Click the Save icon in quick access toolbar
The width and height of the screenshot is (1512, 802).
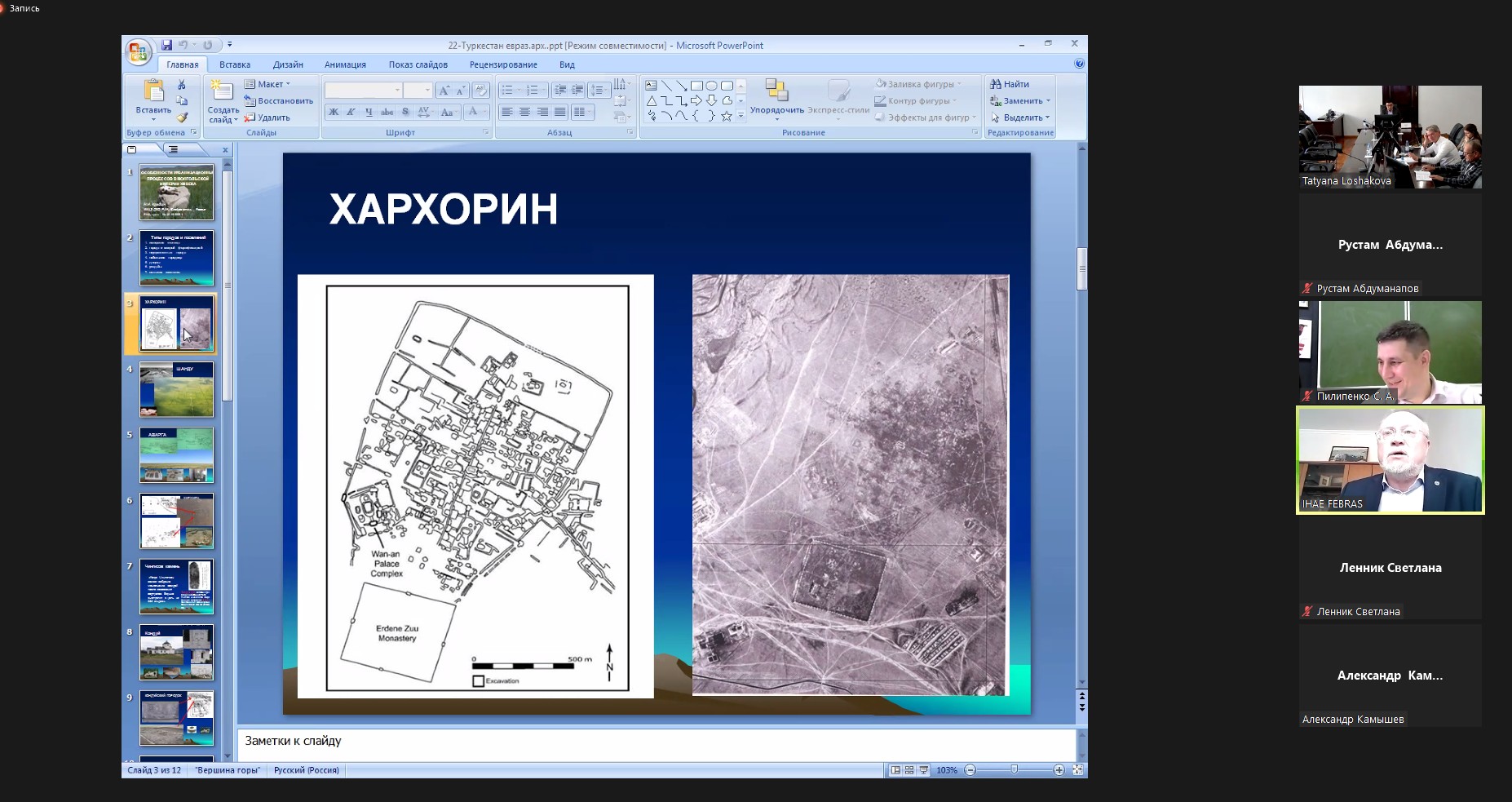(167, 46)
